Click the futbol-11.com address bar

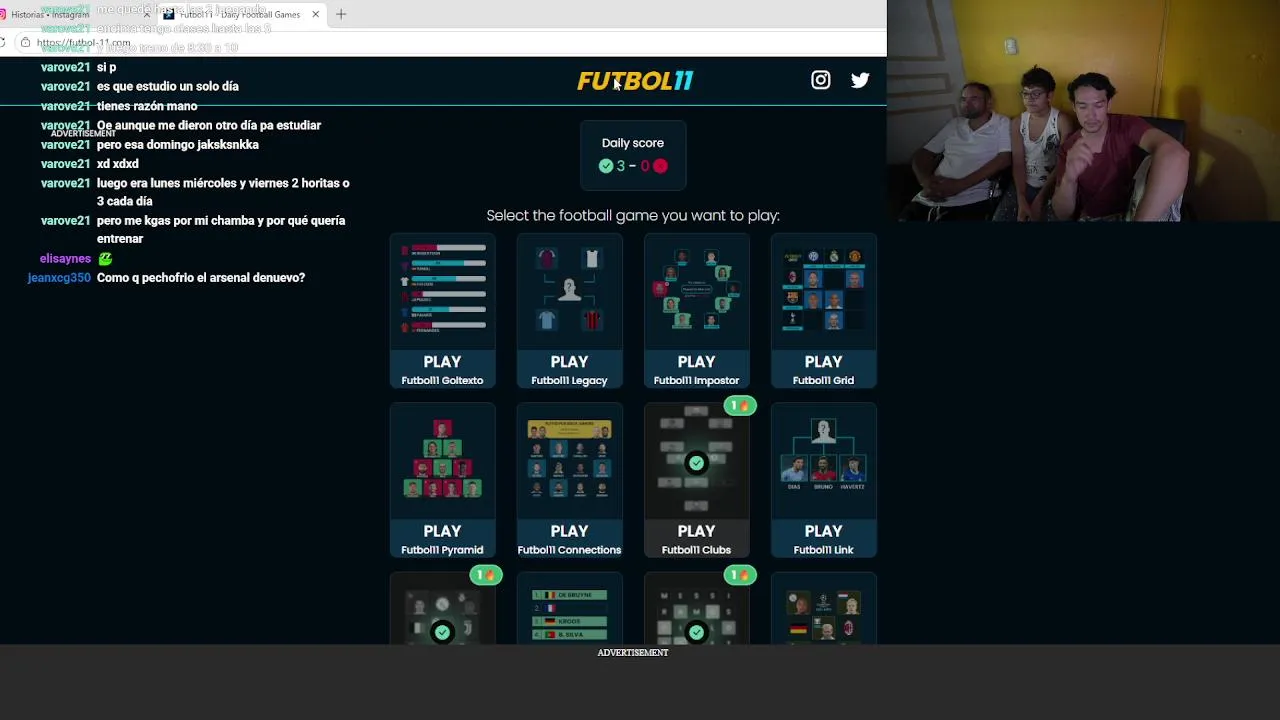click(450, 42)
